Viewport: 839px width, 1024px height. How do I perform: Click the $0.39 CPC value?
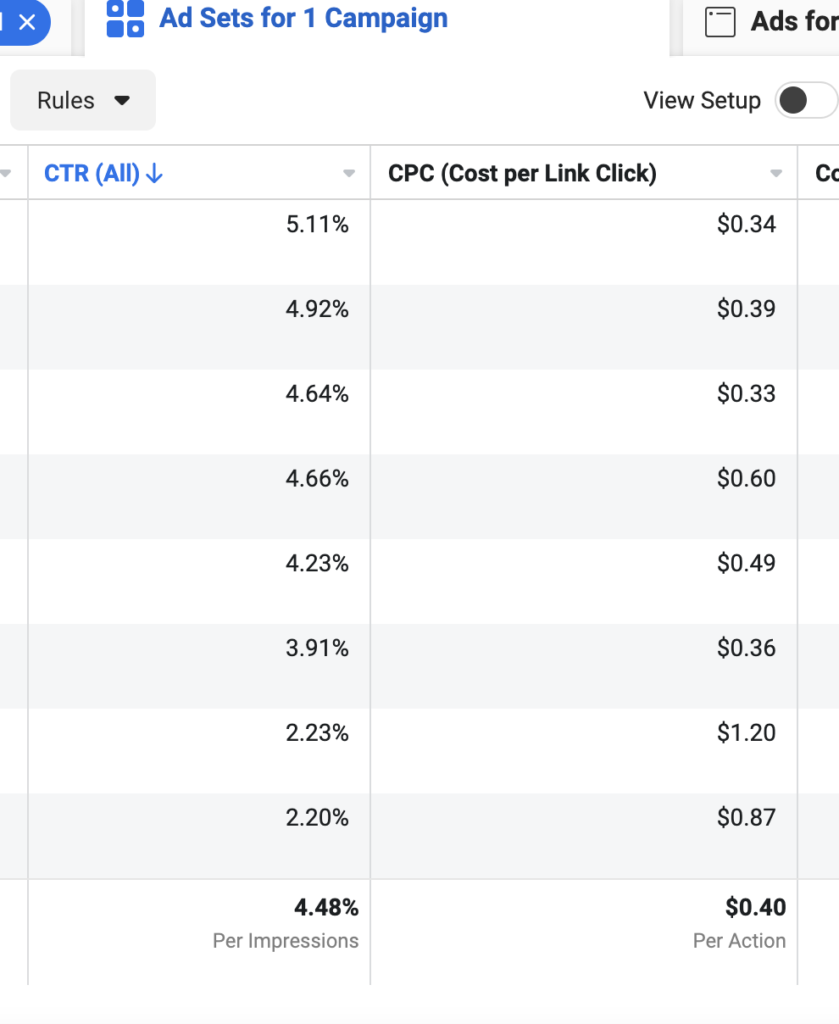click(x=746, y=309)
